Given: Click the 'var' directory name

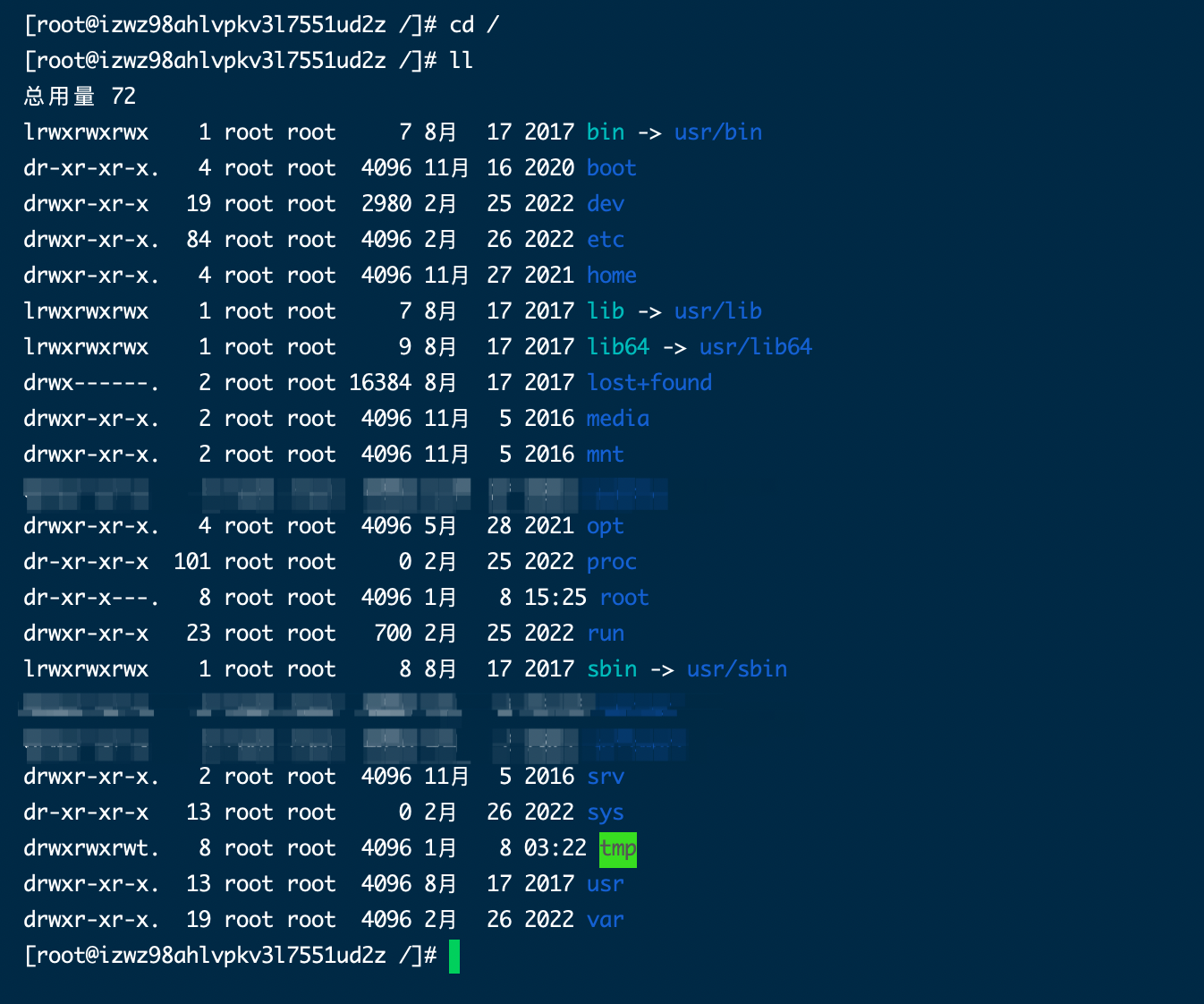Looking at the screenshot, I should [x=606, y=920].
